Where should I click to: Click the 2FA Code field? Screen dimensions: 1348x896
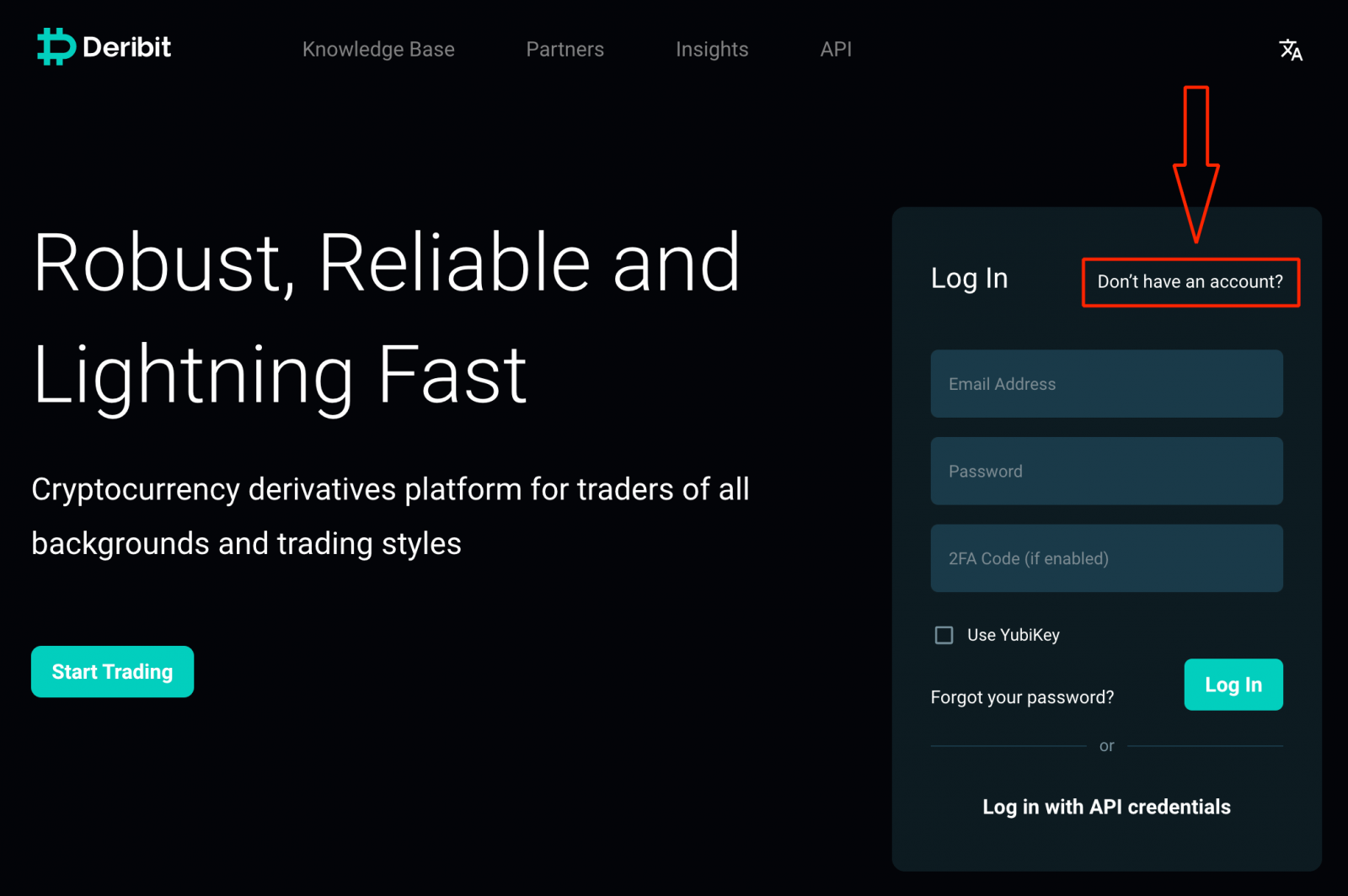[x=1106, y=557]
